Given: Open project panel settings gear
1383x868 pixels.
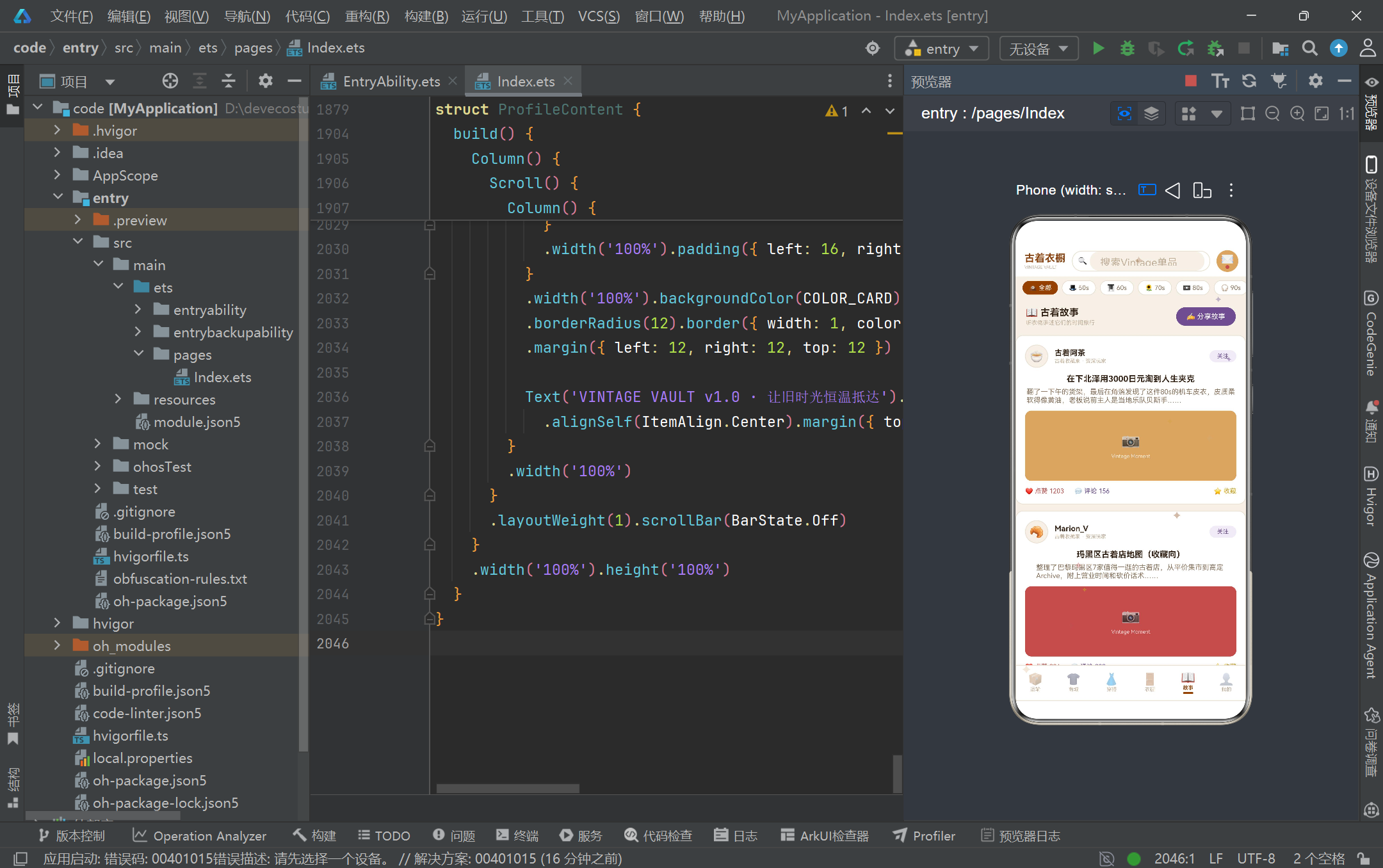Looking at the screenshot, I should click(265, 81).
